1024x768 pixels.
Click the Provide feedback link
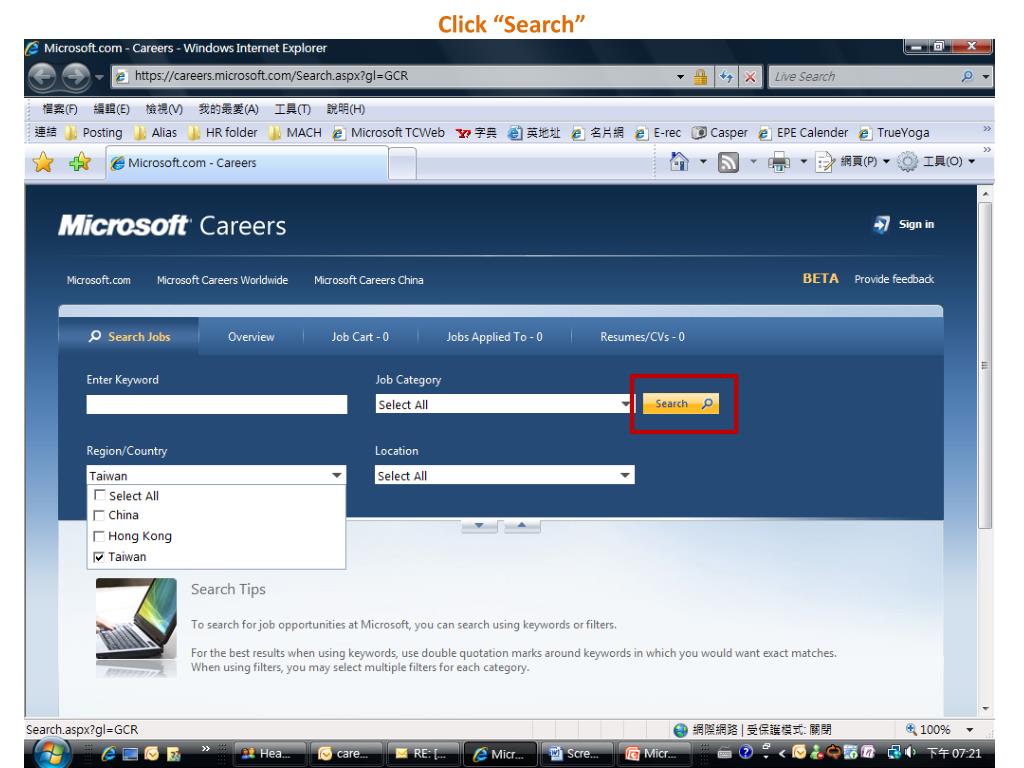(894, 279)
